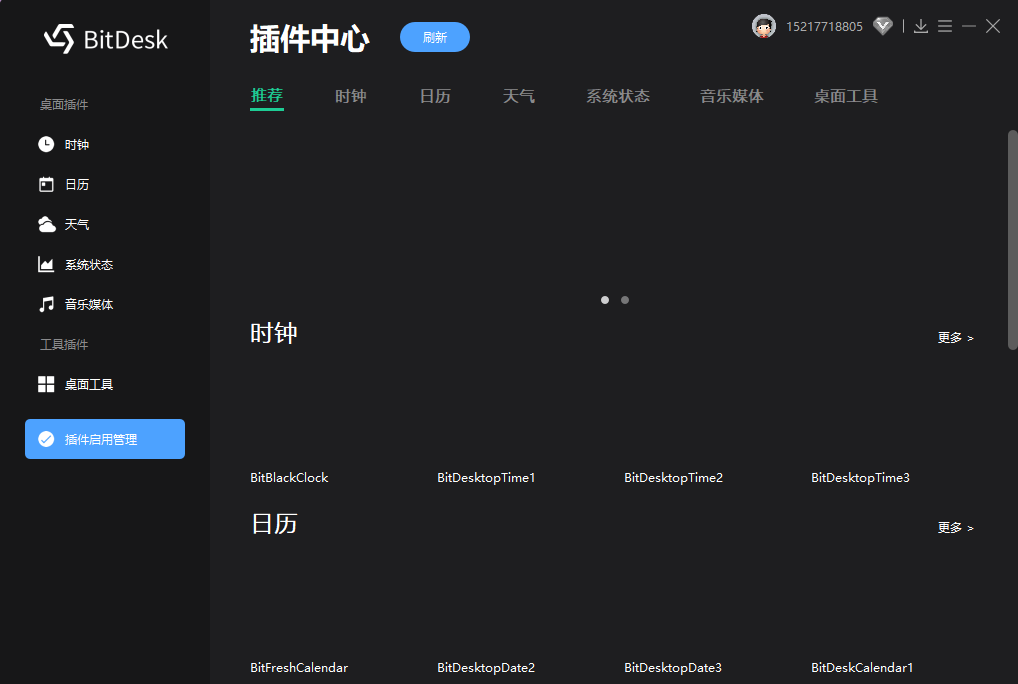Refresh the plugin center with 刷新
Screen dimensions: 1018x684
click(434, 37)
